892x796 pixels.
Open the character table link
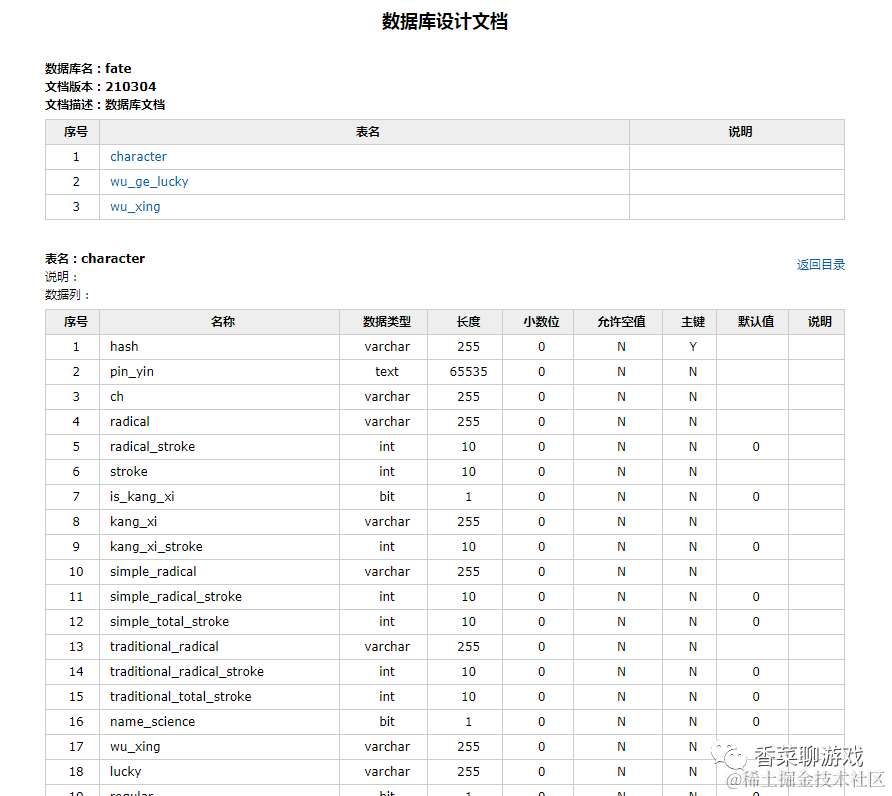[138, 156]
